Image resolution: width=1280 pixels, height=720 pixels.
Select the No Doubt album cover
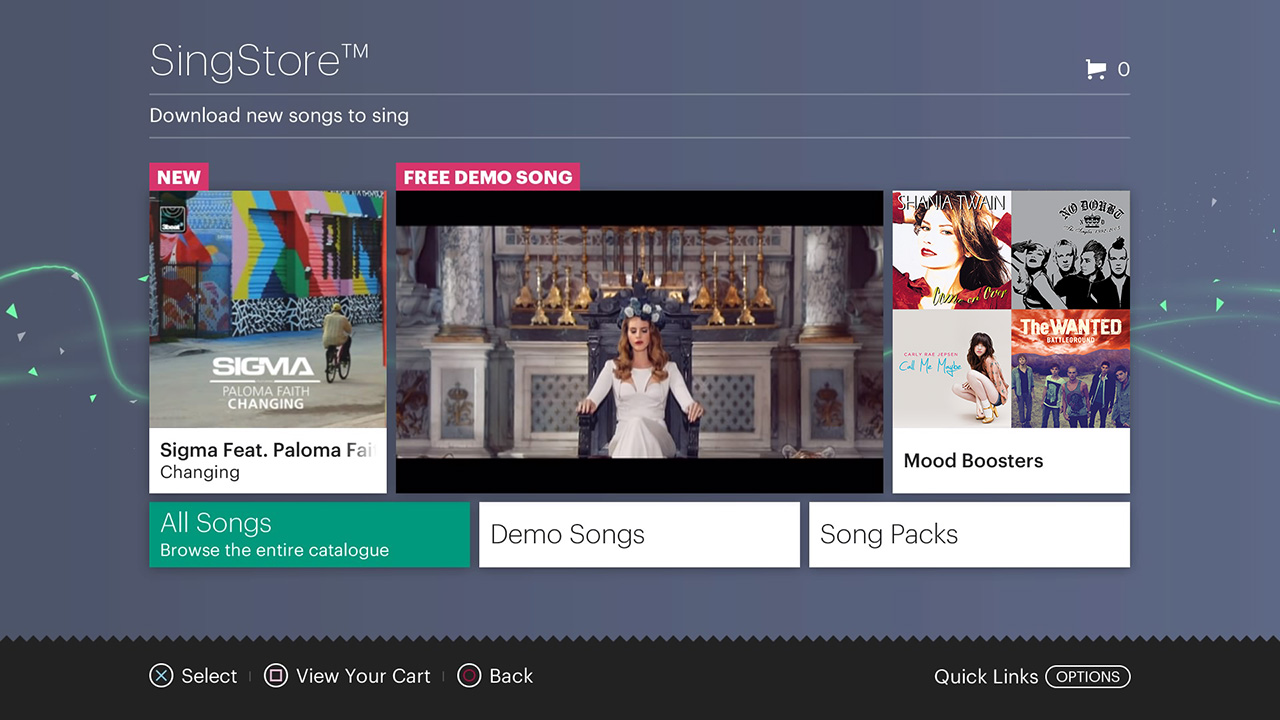[x=1070, y=250]
